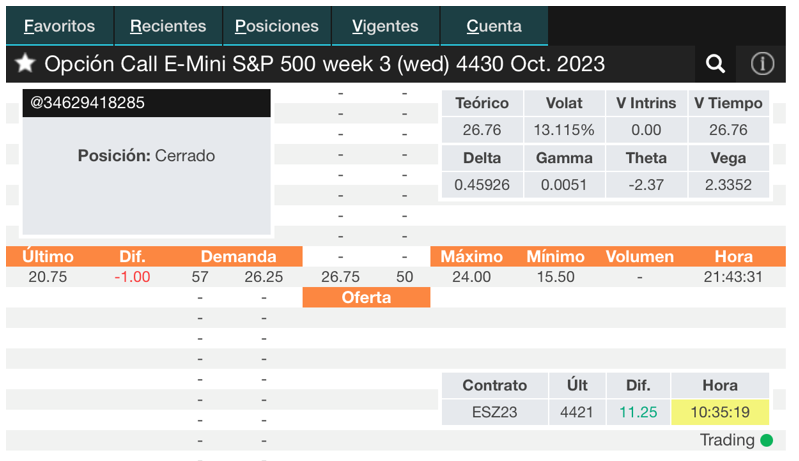
Task: Click the green Trading status indicator
Action: (x=766, y=440)
